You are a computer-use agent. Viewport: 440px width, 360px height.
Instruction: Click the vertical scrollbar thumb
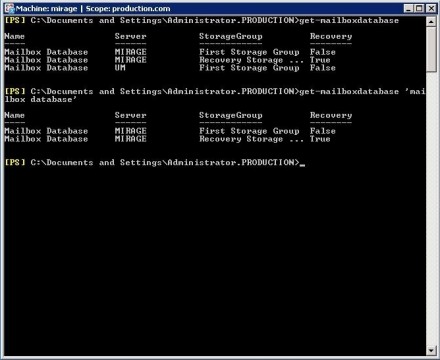tap(431, 49)
